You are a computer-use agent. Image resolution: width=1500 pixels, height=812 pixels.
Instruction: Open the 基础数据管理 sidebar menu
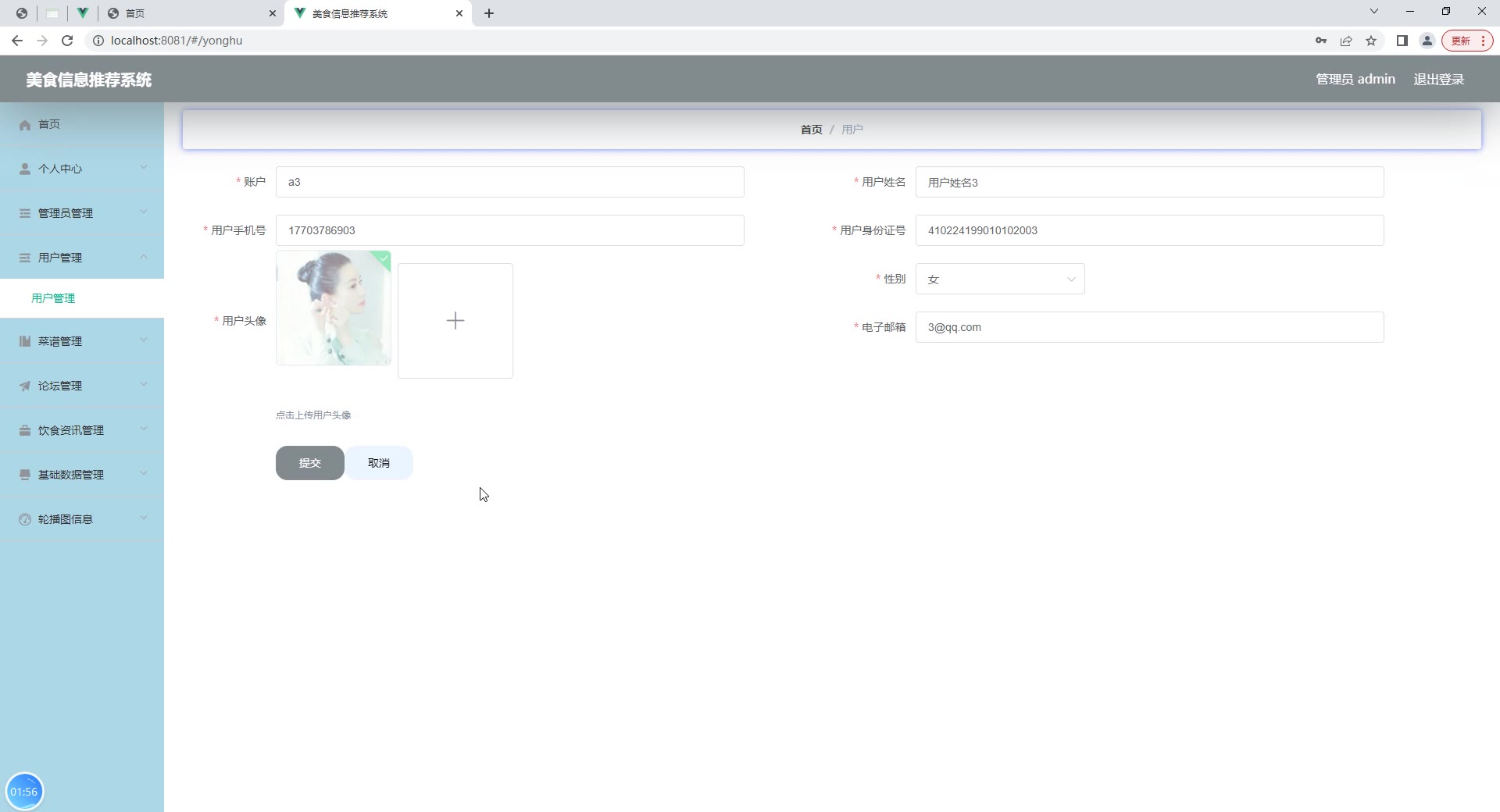pyautogui.click(x=82, y=475)
